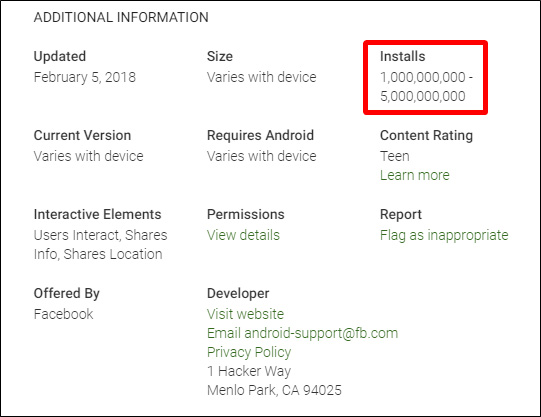Viewport: 541px width, 417px height.
Task: Click the Size heading label
Action: click(x=220, y=56)
